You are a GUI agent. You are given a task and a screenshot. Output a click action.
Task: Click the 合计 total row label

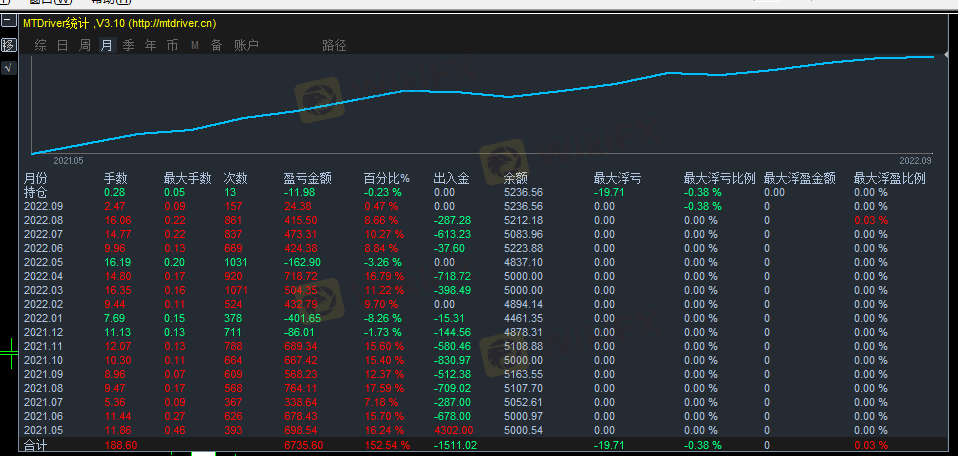(35, 444)
